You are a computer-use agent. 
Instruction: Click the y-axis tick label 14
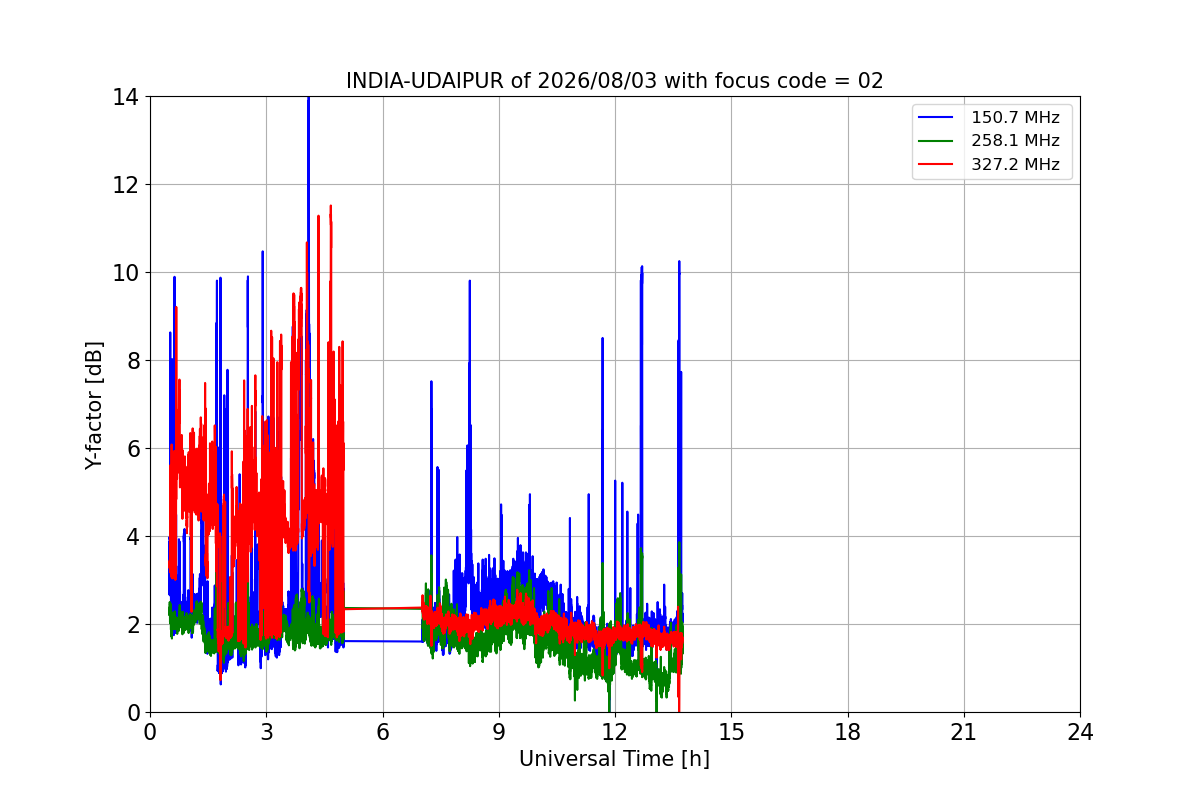click(126, 97)
